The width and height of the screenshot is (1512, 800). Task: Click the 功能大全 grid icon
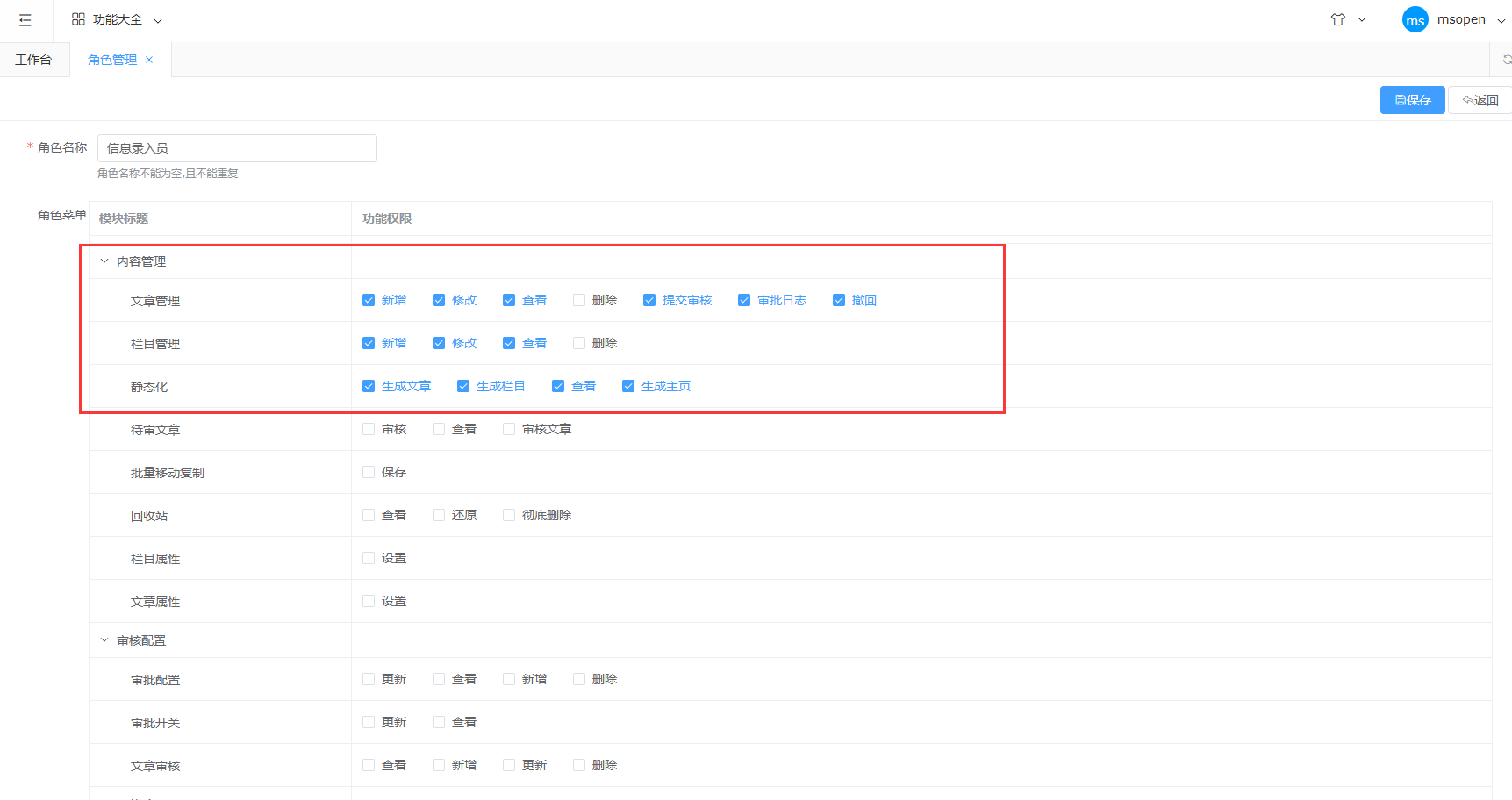78,19
